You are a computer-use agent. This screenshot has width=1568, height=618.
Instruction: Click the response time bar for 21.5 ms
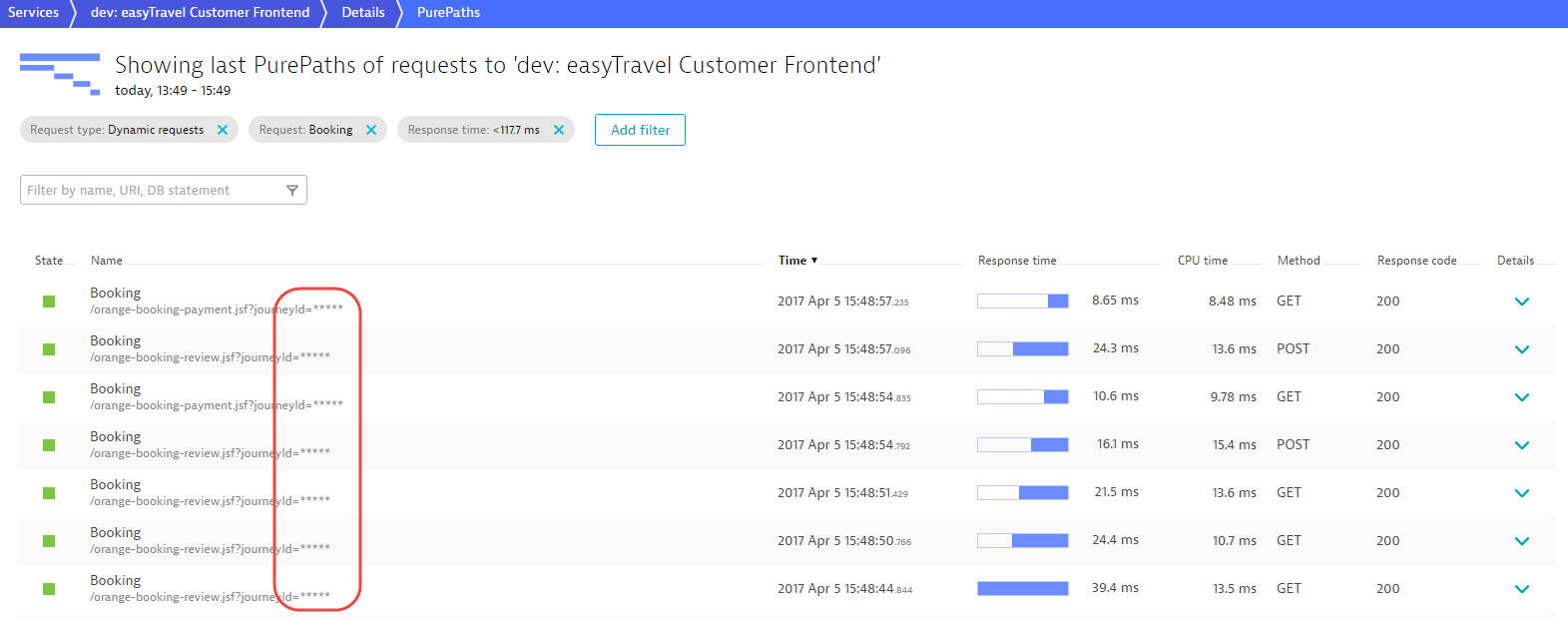tap(1023, 493)
